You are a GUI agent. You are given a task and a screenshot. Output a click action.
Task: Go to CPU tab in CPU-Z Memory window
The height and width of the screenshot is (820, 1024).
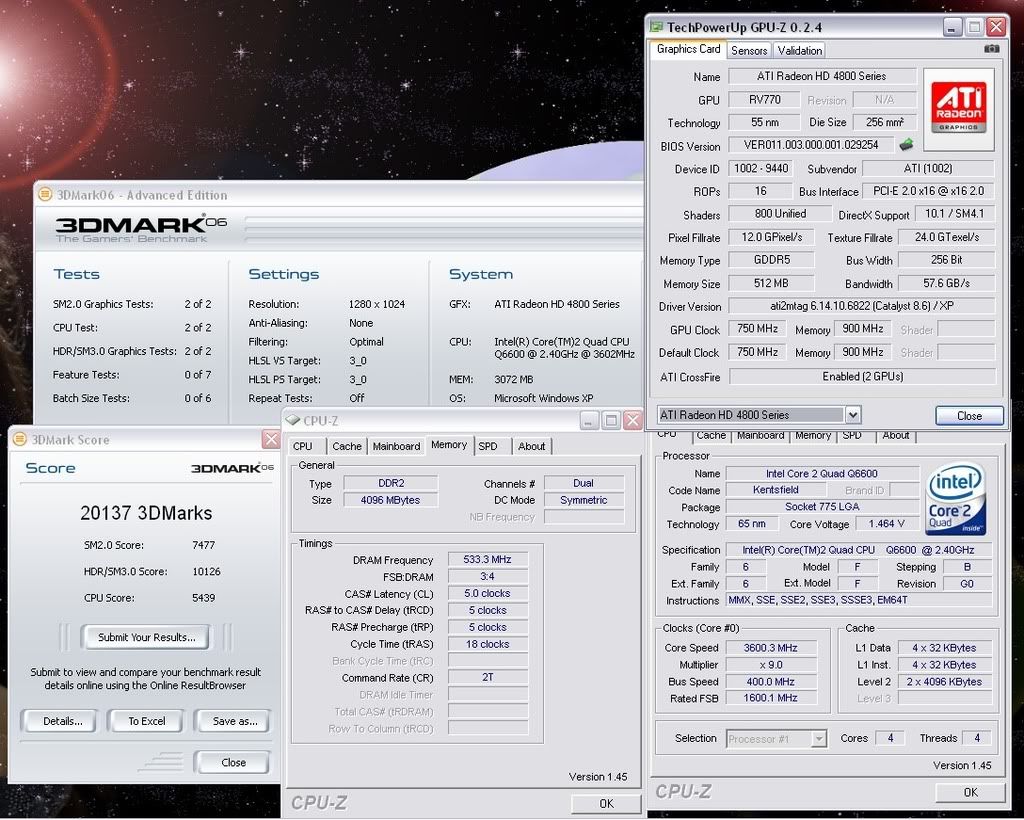click(x=302, y=446)
